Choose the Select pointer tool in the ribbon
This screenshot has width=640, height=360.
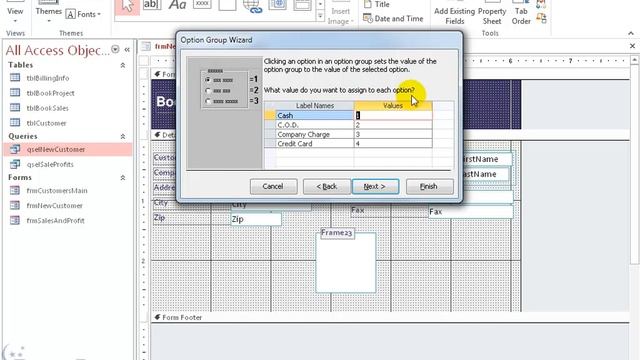point(127,7)
